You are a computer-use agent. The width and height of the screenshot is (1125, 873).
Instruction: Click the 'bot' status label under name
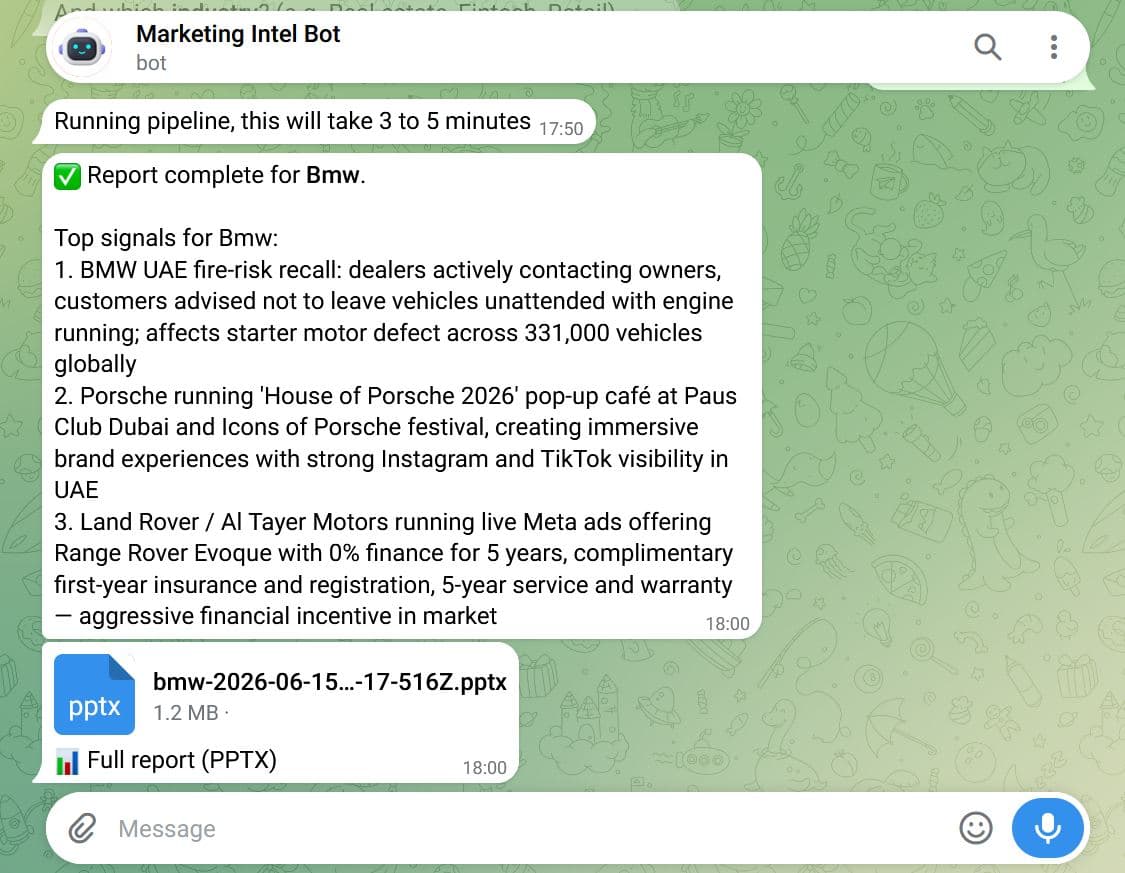click(151, 63)
